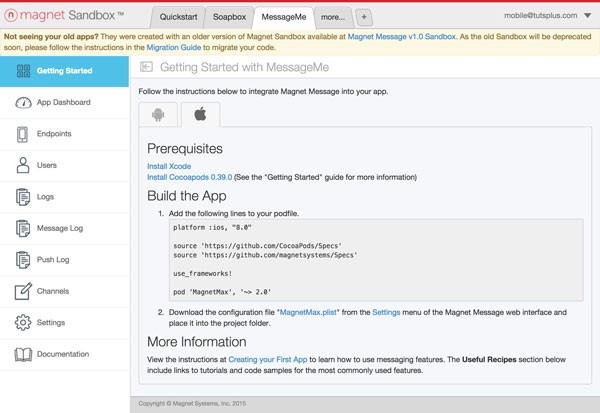
Task: Select the MessageMe tab
Action: [x=284, y=17]
